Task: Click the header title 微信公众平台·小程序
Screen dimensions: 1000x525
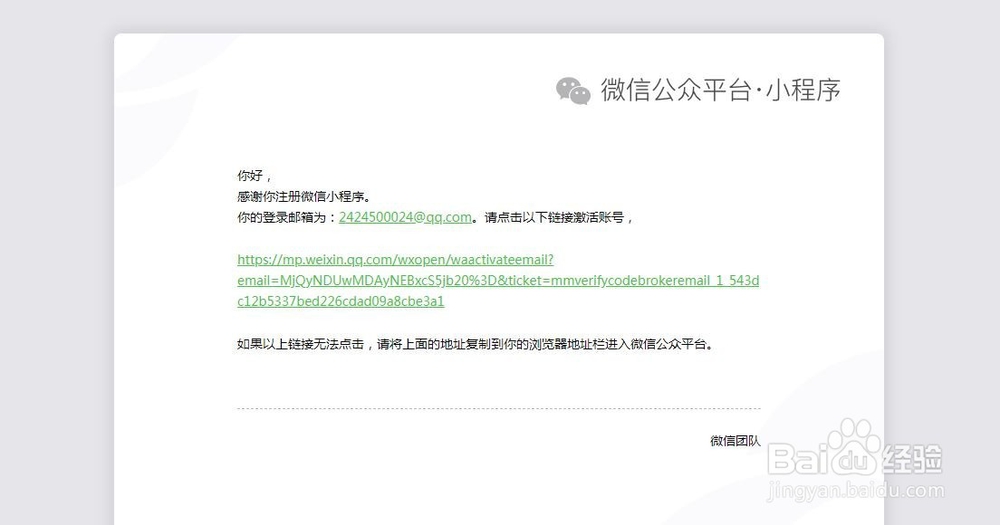Action: [x=720, y=90]
